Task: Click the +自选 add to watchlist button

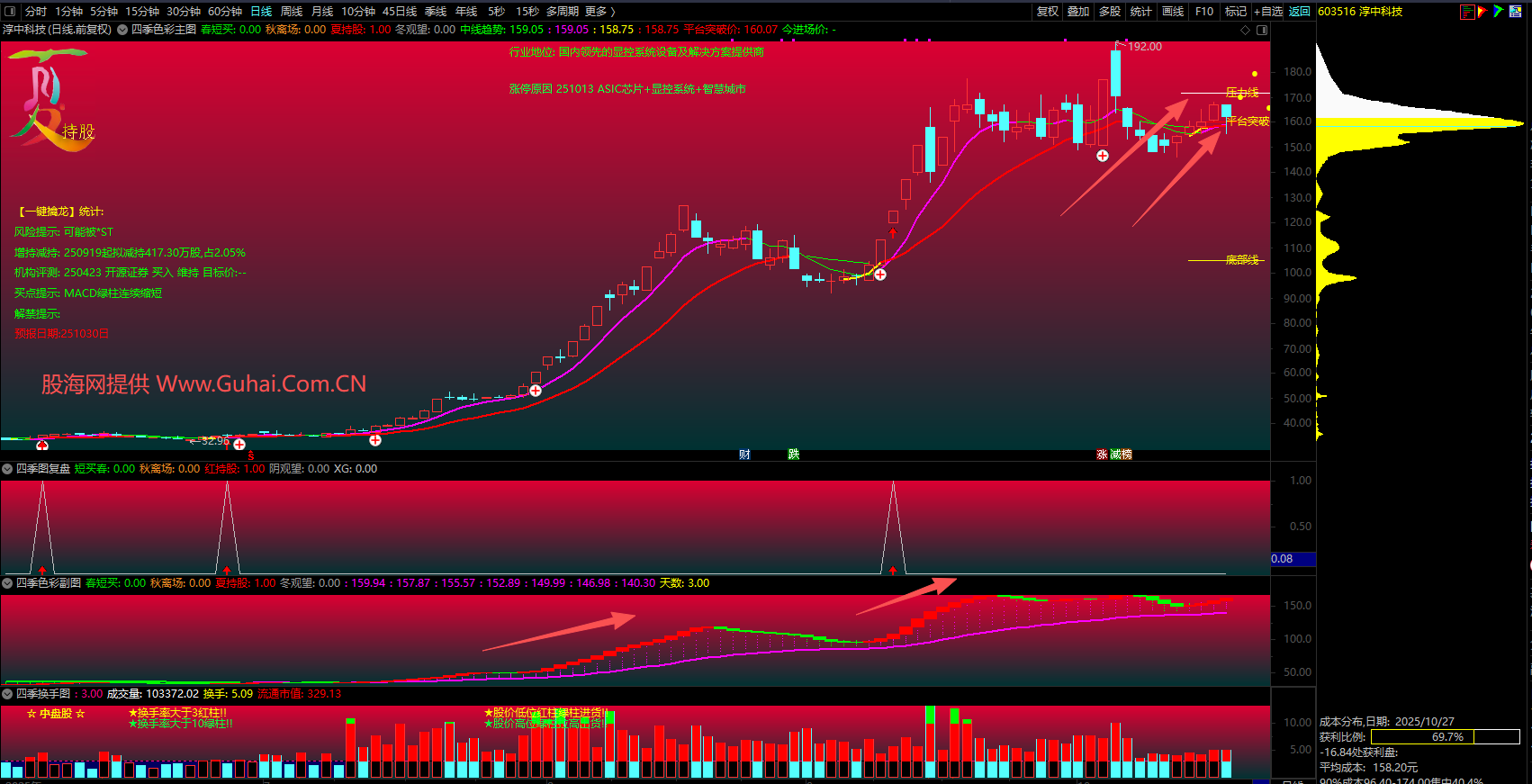Action: pyautogui.click(x=1268, y=12)
